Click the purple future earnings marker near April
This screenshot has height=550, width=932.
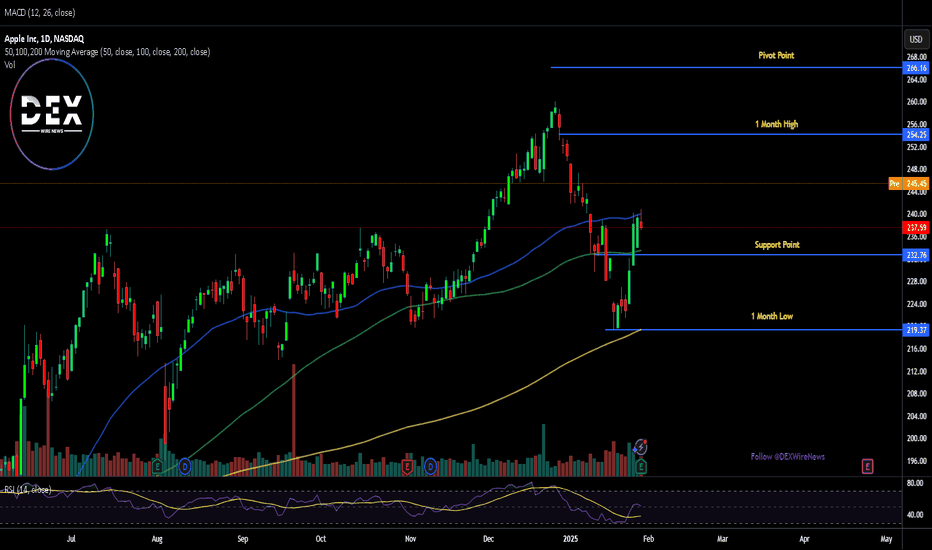pos(867,466)
